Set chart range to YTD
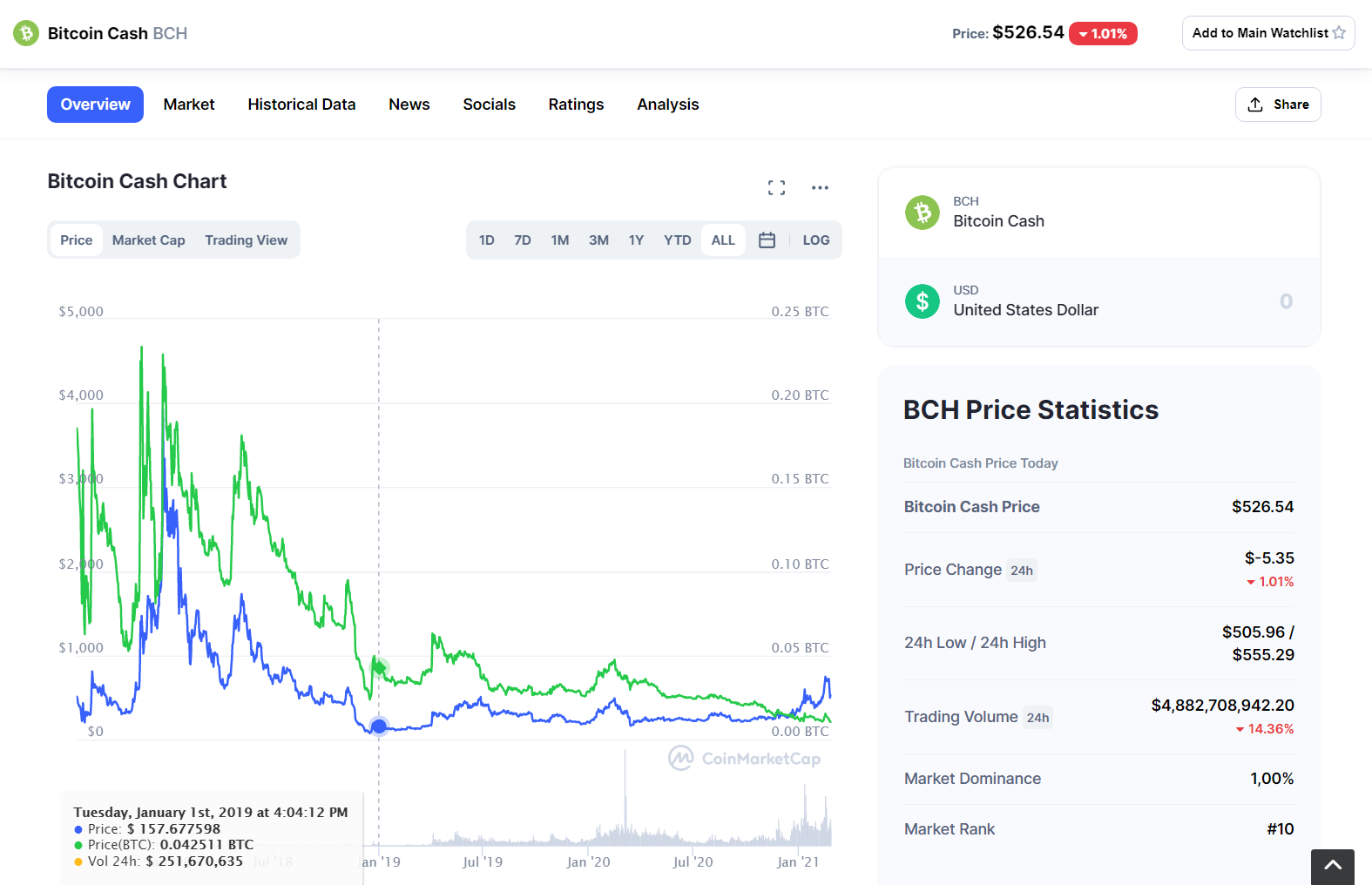 tap(678, 240)
